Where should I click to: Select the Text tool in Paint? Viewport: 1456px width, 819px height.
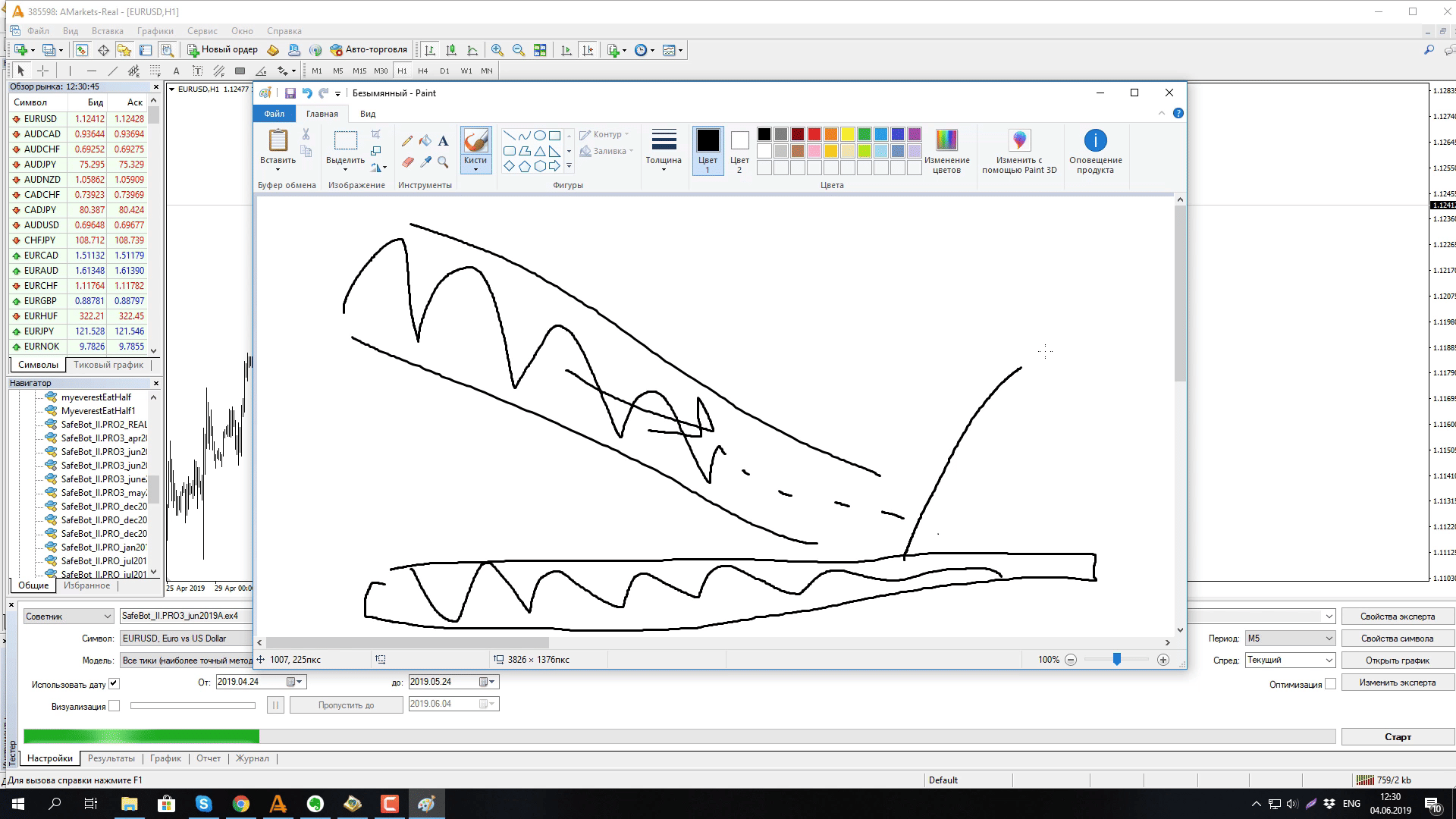(444, 140)
